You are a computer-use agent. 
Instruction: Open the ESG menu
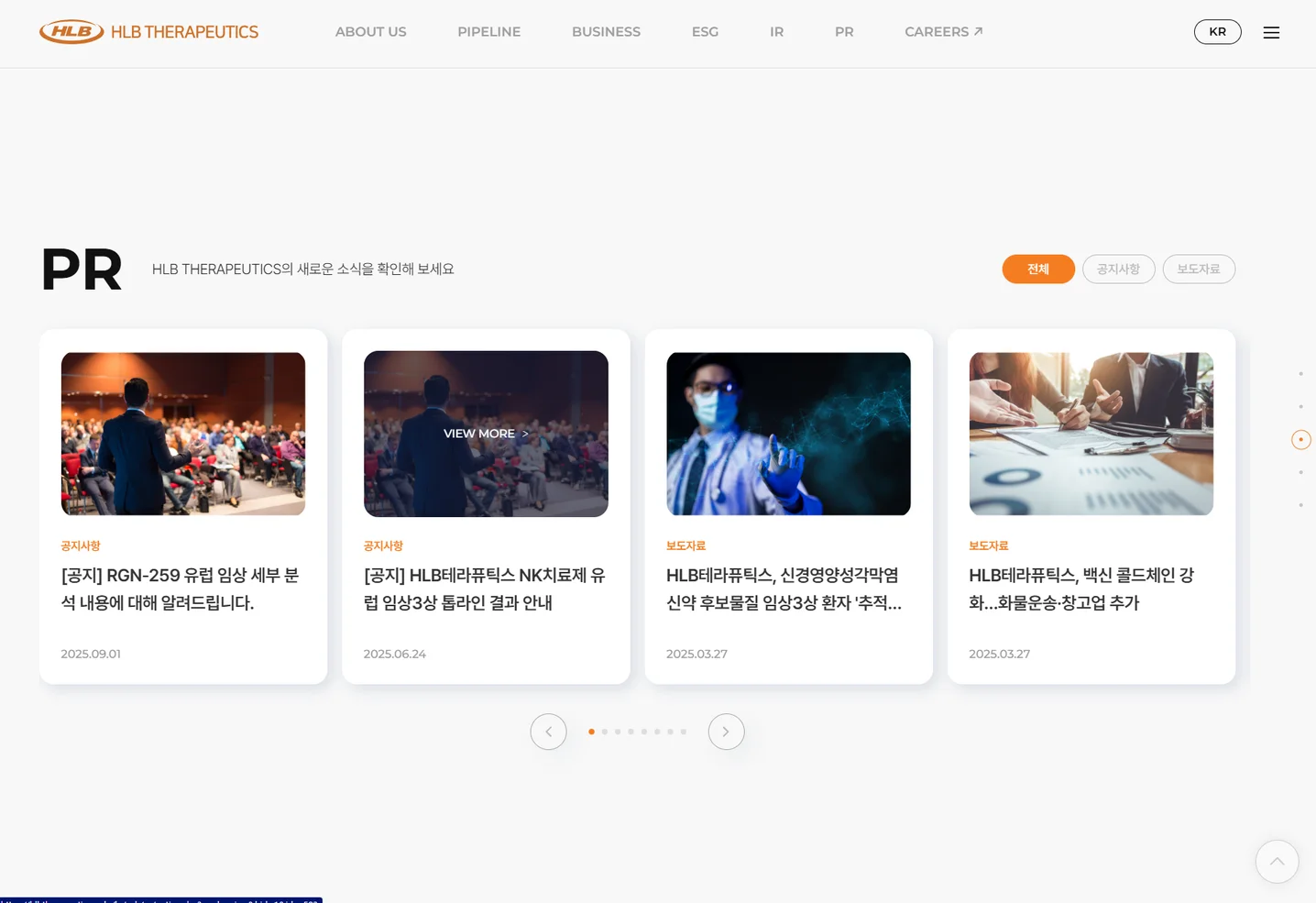[705, 32]
